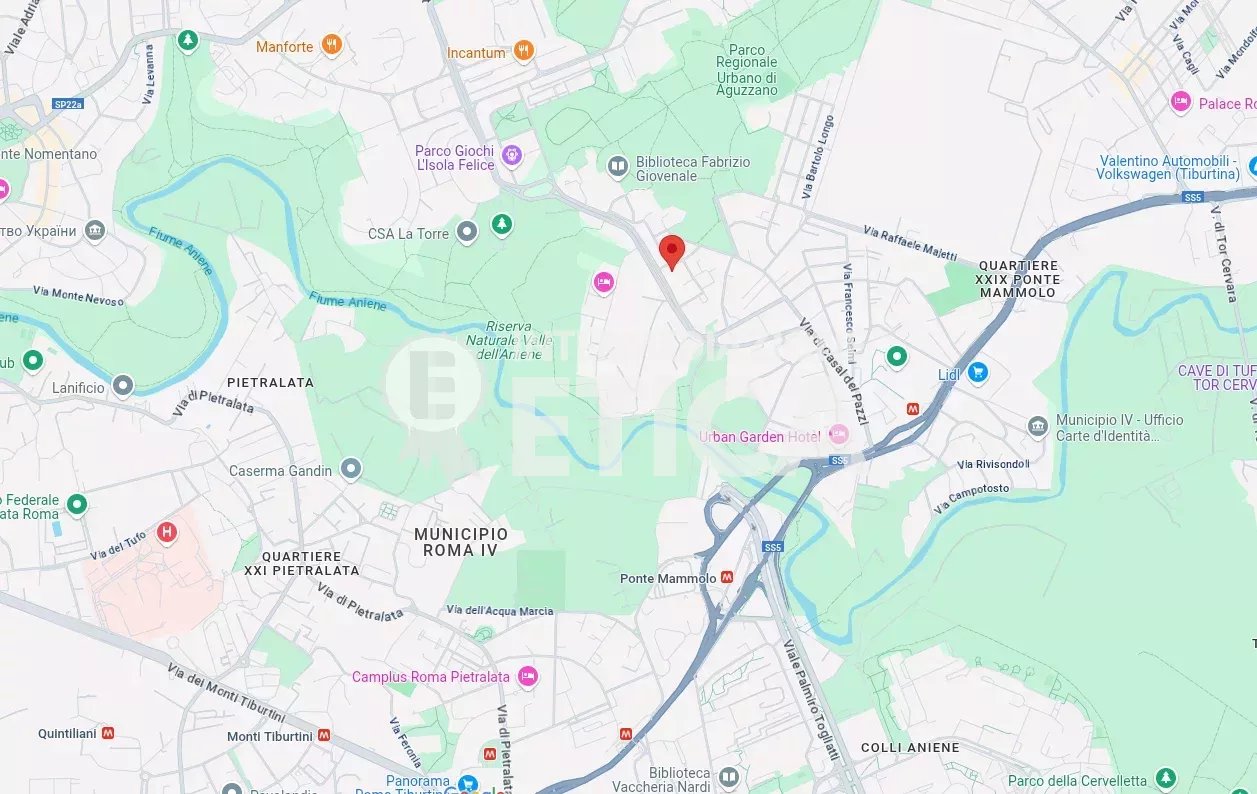This screenshot has height=794, width=1257.
Task: Click the Lidl shopping cart icon
Action: (x=977, y=372)
